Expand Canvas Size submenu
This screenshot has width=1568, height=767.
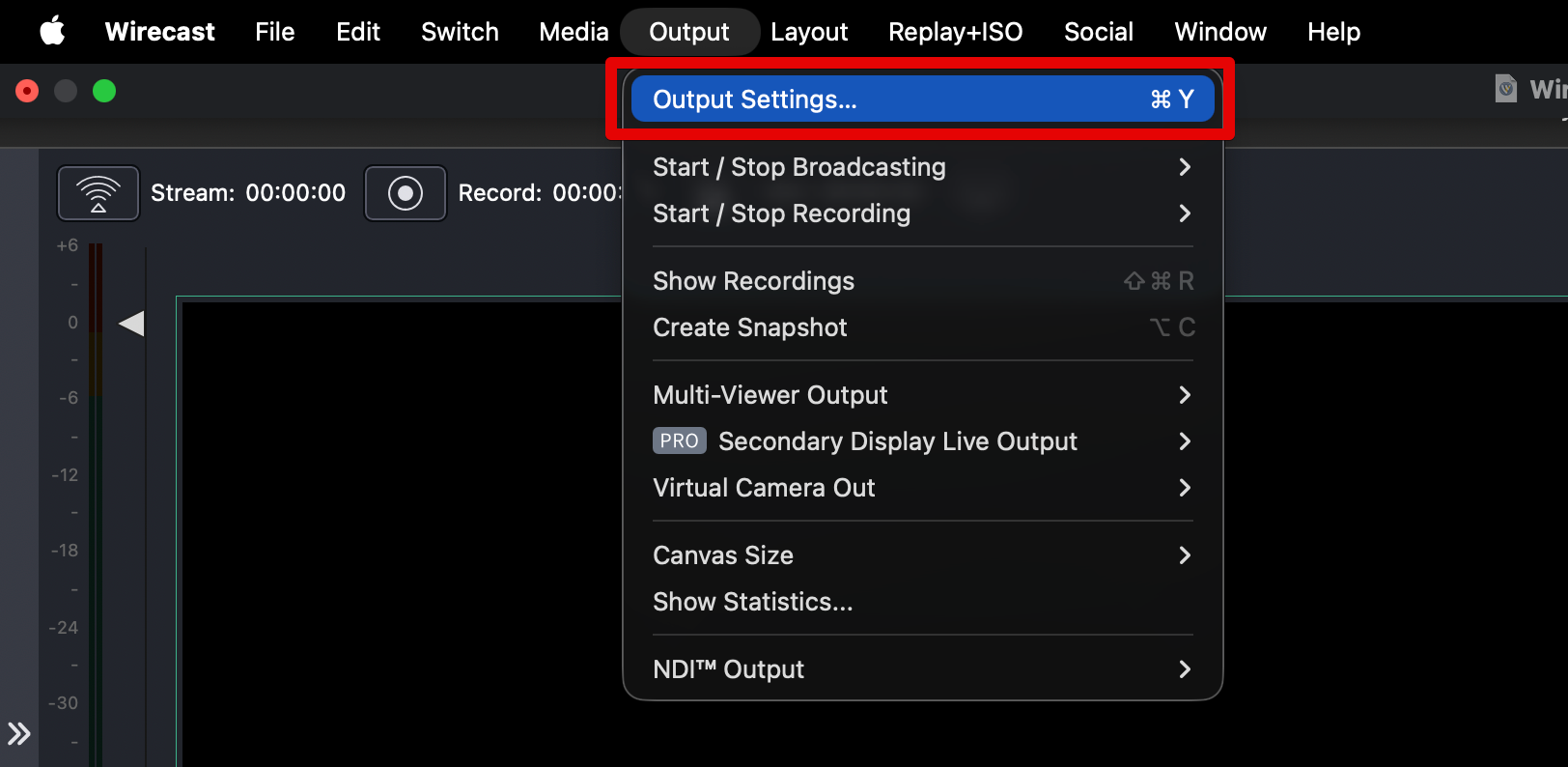tap(923, 555)
